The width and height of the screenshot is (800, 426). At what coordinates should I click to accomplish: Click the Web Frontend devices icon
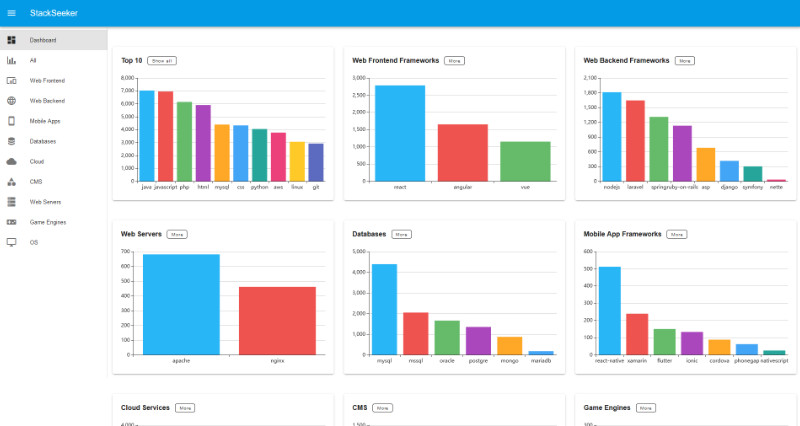click(x=11, y=81)
